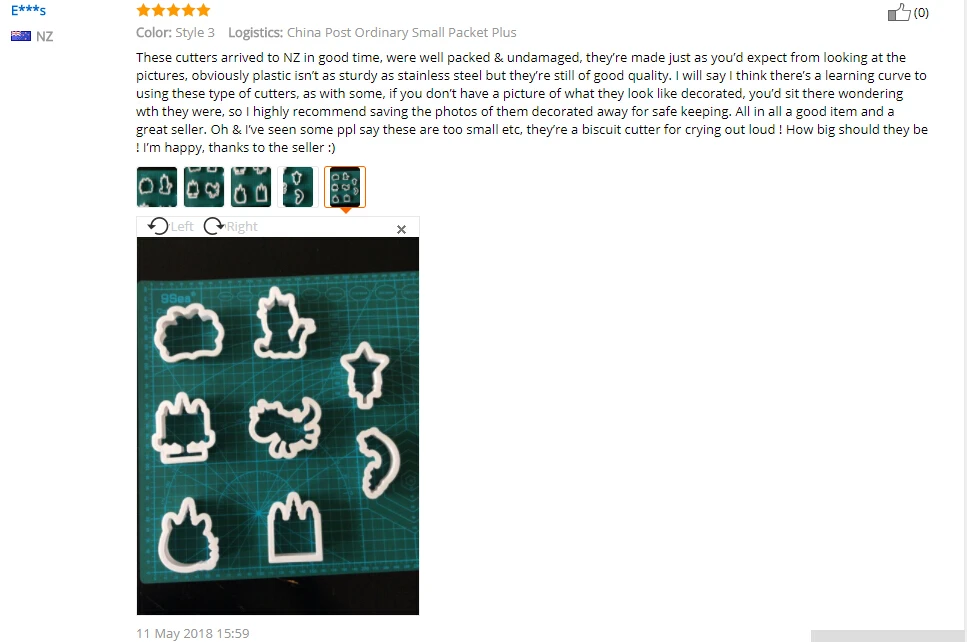This screenshot has width=967, height=642.
Task: Click the "Right" rotate label
Action: click(242, 226)
